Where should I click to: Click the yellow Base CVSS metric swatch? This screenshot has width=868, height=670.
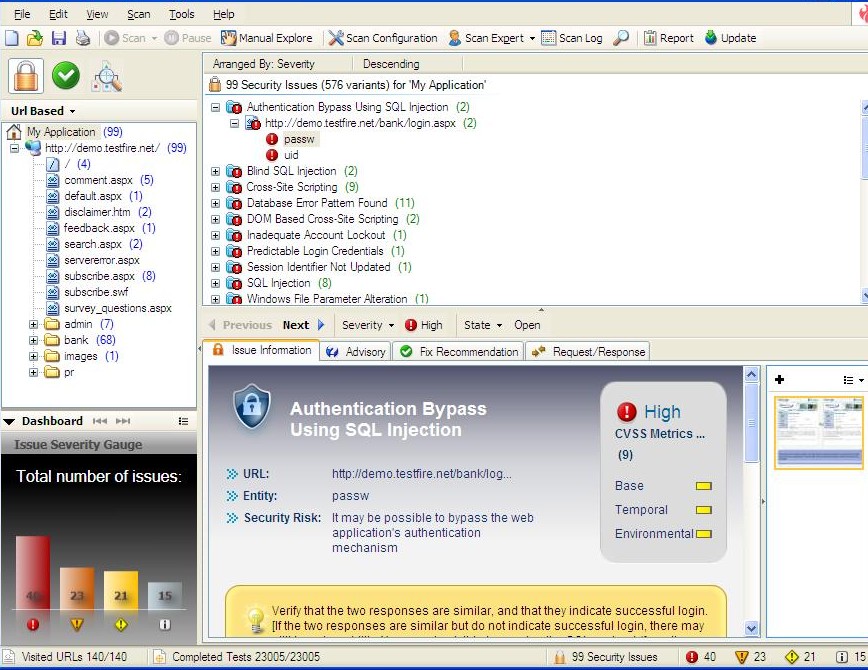(x=703, y=486)
